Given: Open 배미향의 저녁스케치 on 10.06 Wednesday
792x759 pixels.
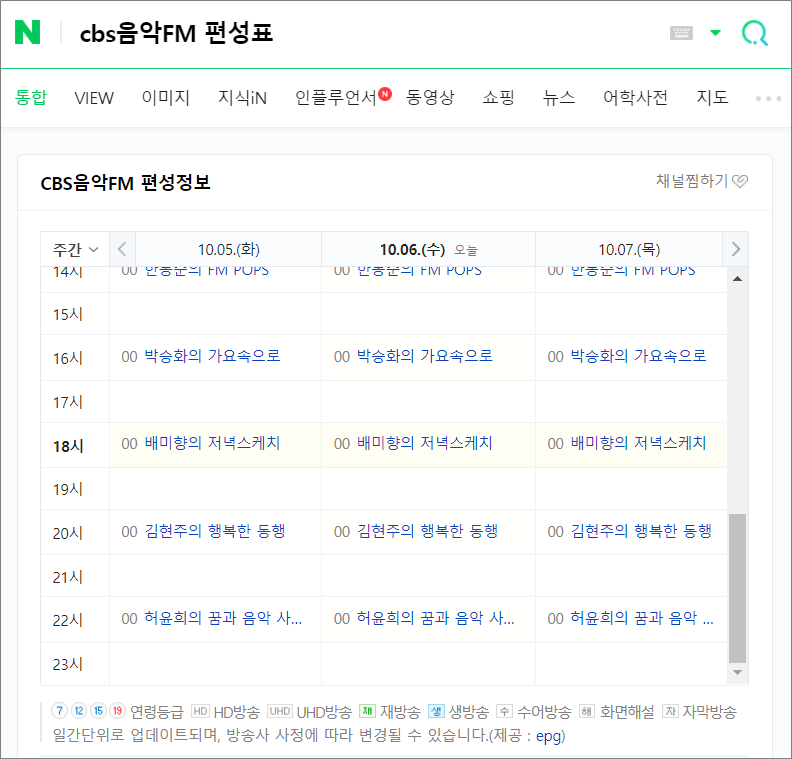Looking at the screenshot, I should [425, 443].
